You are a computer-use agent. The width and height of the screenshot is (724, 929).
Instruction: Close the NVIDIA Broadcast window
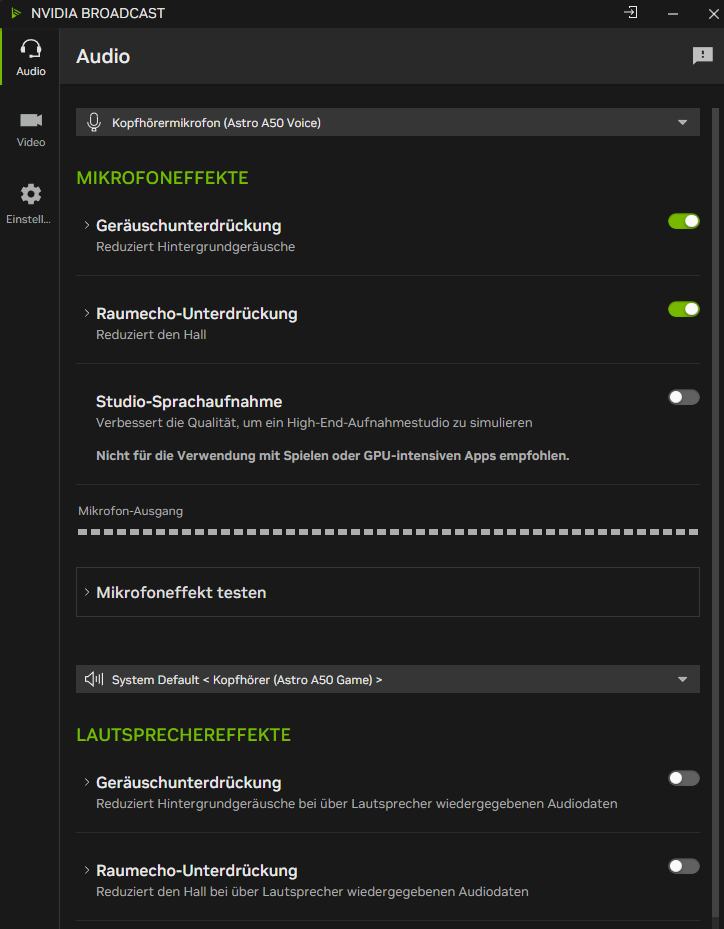(x=713, y=13)
